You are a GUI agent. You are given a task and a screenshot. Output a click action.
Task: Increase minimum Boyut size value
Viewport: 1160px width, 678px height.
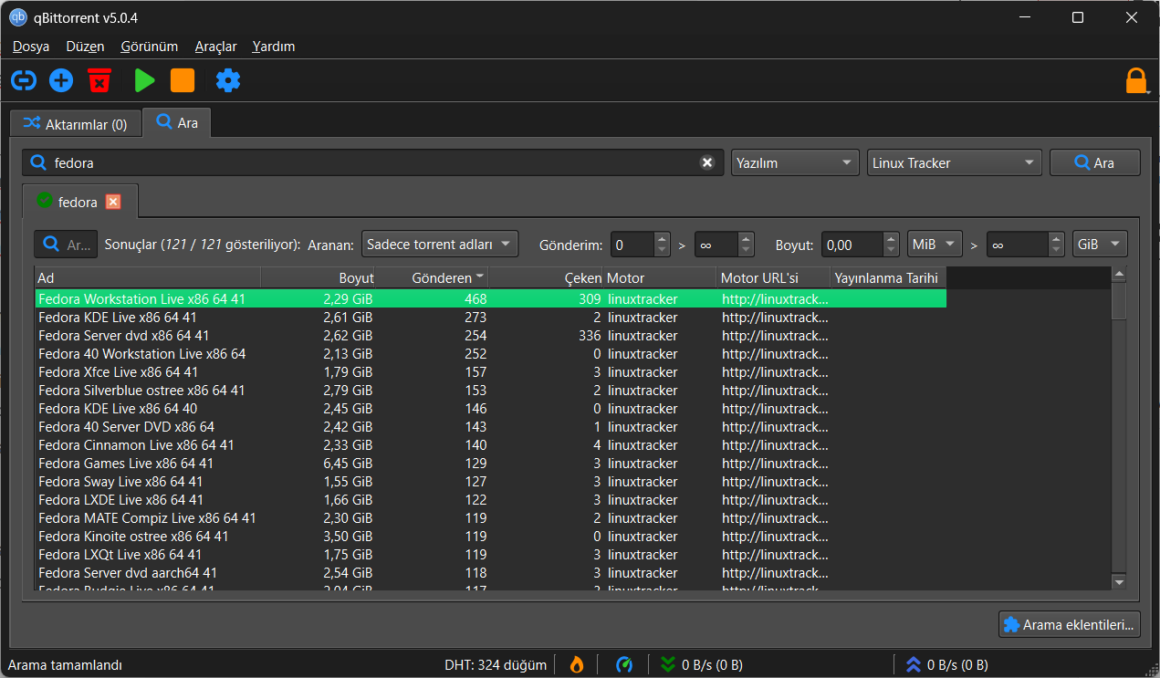click(x=891, y=238)
